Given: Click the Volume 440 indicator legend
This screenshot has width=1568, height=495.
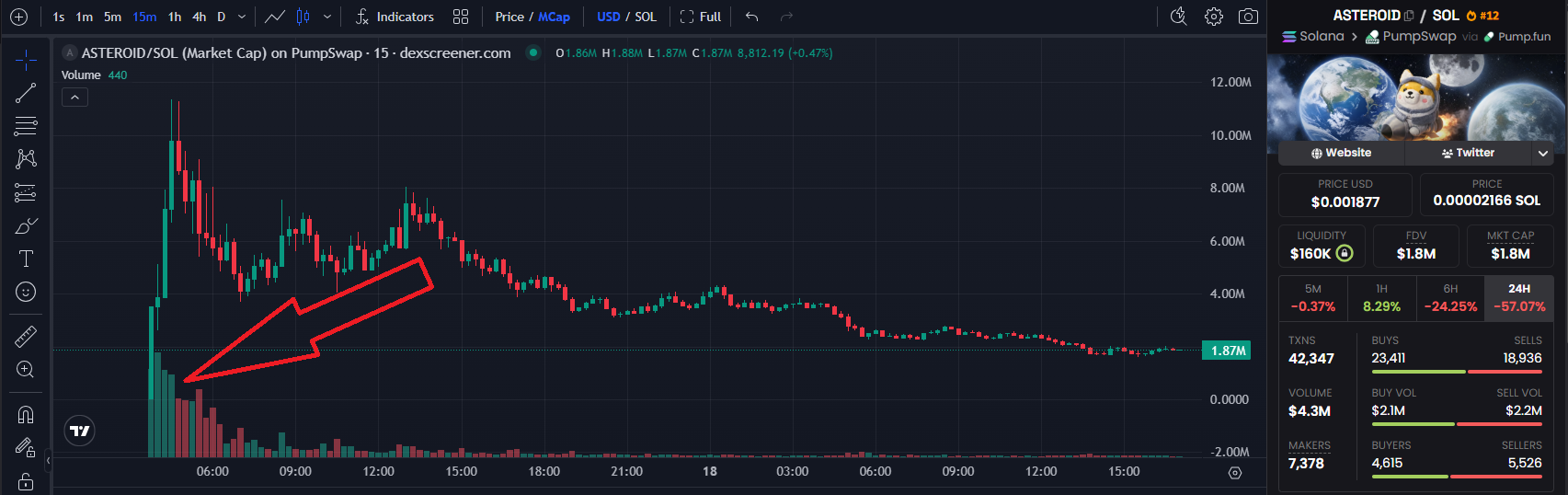Looking at the screenshot, I should click(x=95, y=75).
